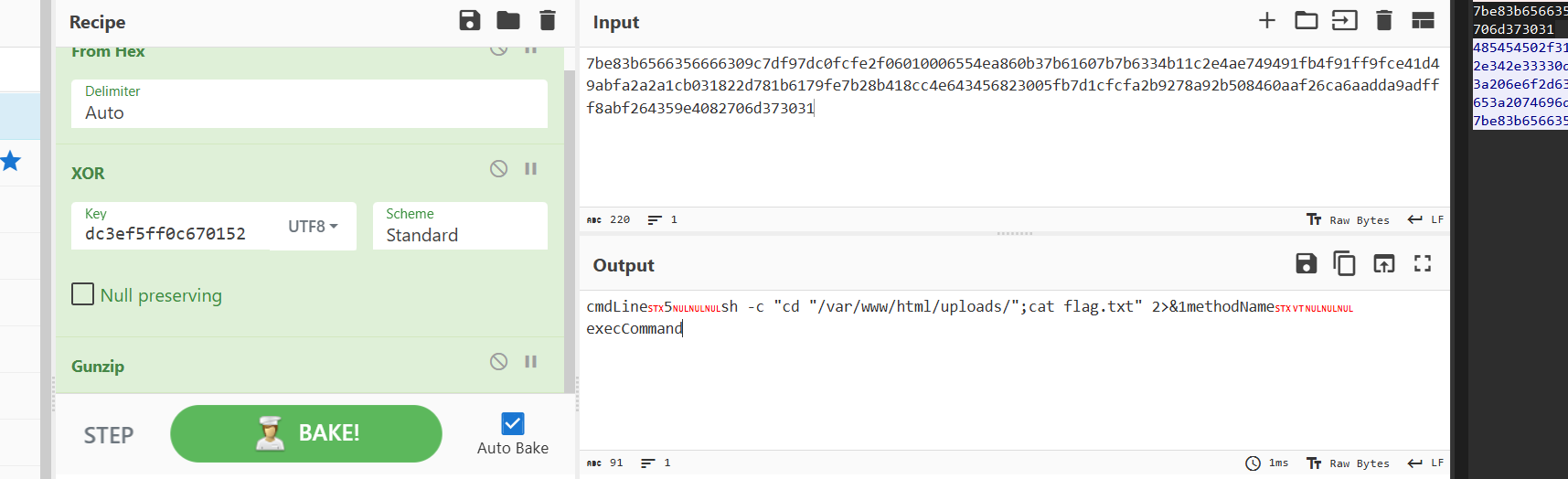Viewport: 1568px width, 479px height.
Task: Clear input with trash icon
Action: click(x=1384, y=20)
